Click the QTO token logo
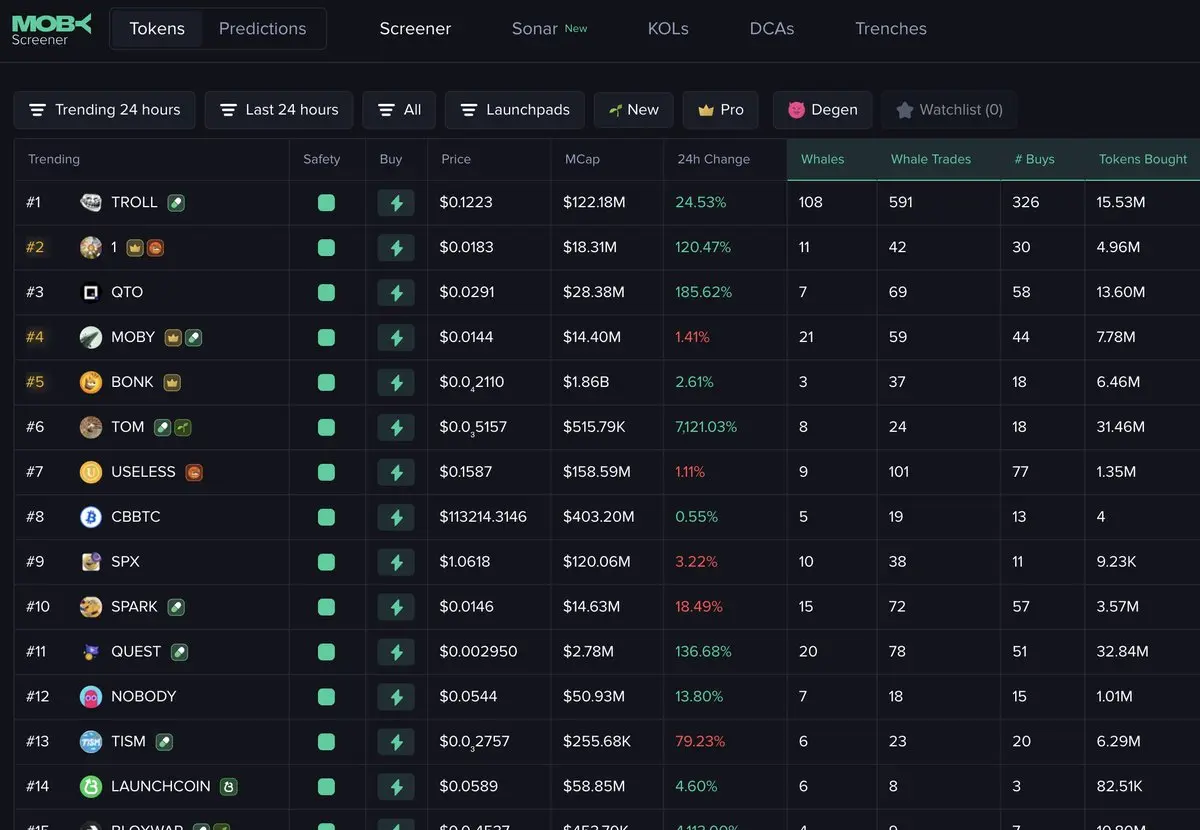The image size is (1200, 830). 91,292
